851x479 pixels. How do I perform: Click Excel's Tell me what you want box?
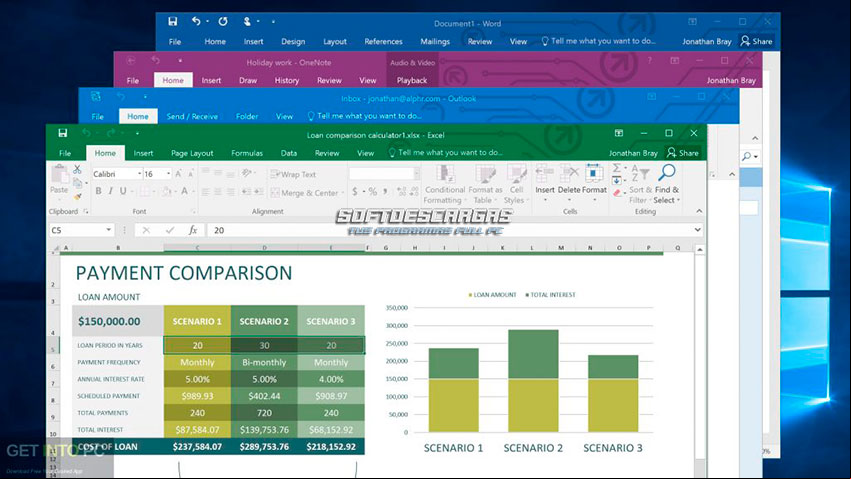click(446, 152)
